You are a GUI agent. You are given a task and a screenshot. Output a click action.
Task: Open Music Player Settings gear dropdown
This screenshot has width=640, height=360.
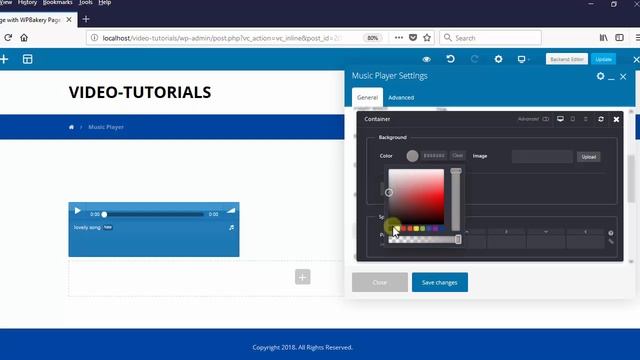pyautogui.click(x=600, y=76)
